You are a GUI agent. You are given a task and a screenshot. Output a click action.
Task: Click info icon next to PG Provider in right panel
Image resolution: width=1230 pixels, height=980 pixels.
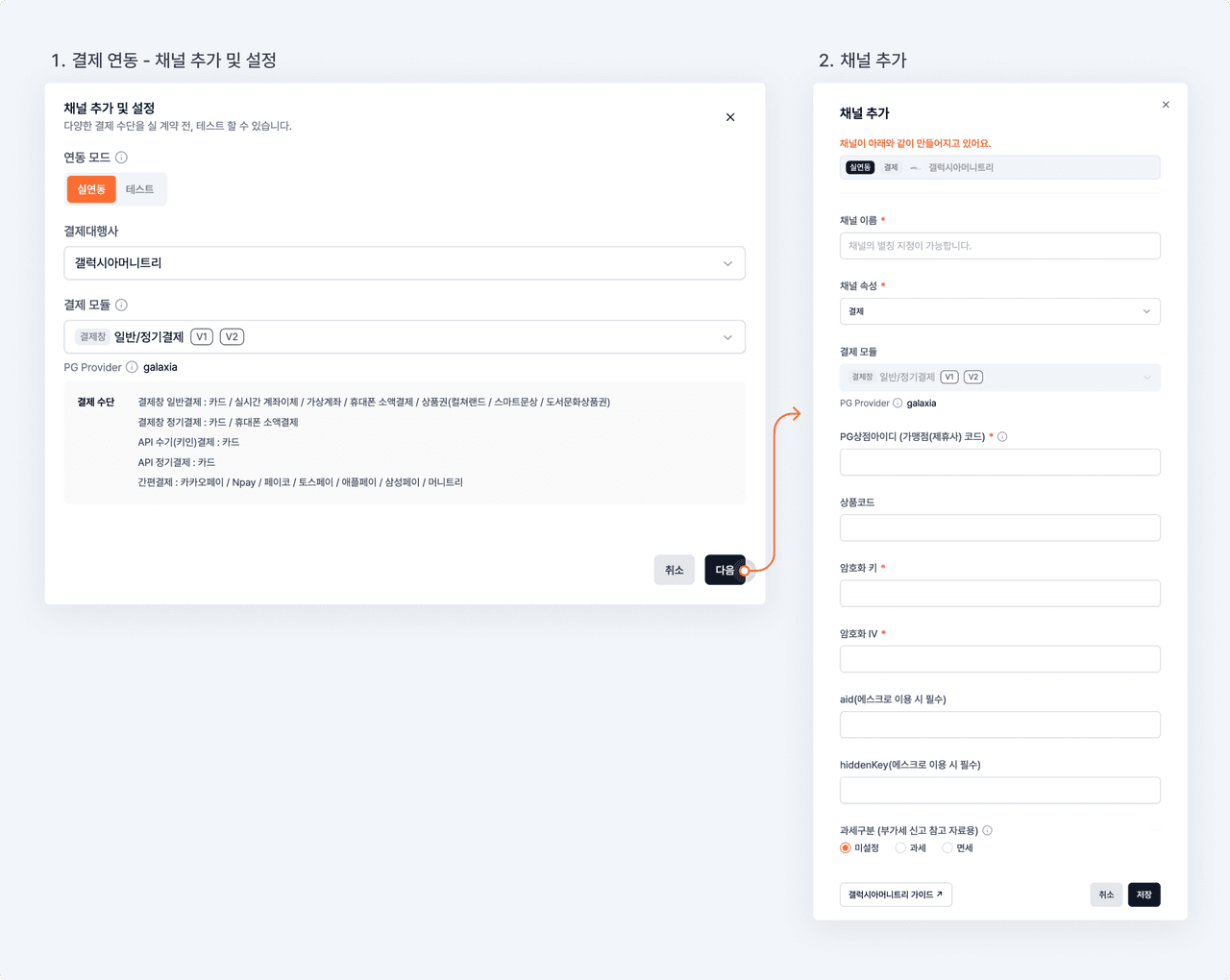(x=898, y=404)
